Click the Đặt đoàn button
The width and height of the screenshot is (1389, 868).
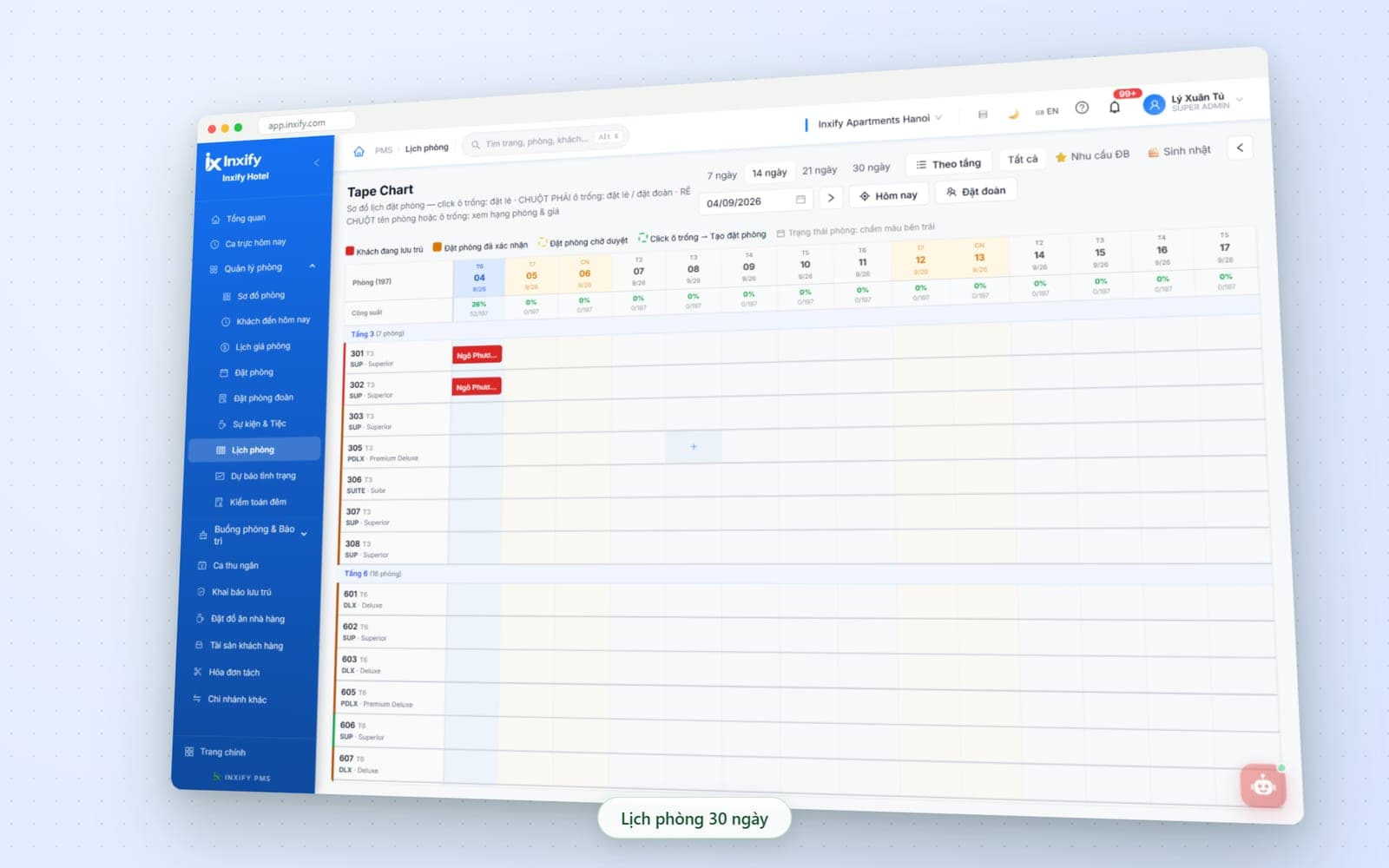(976, 191)
